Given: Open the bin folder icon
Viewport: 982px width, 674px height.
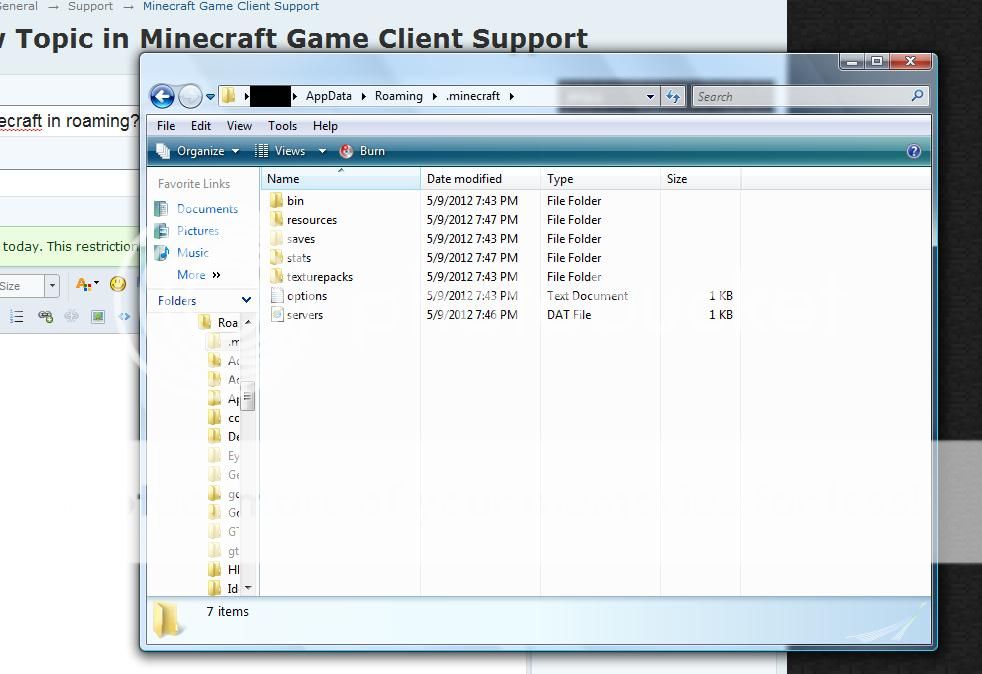Looking at the screenshot, I should 277,201.
